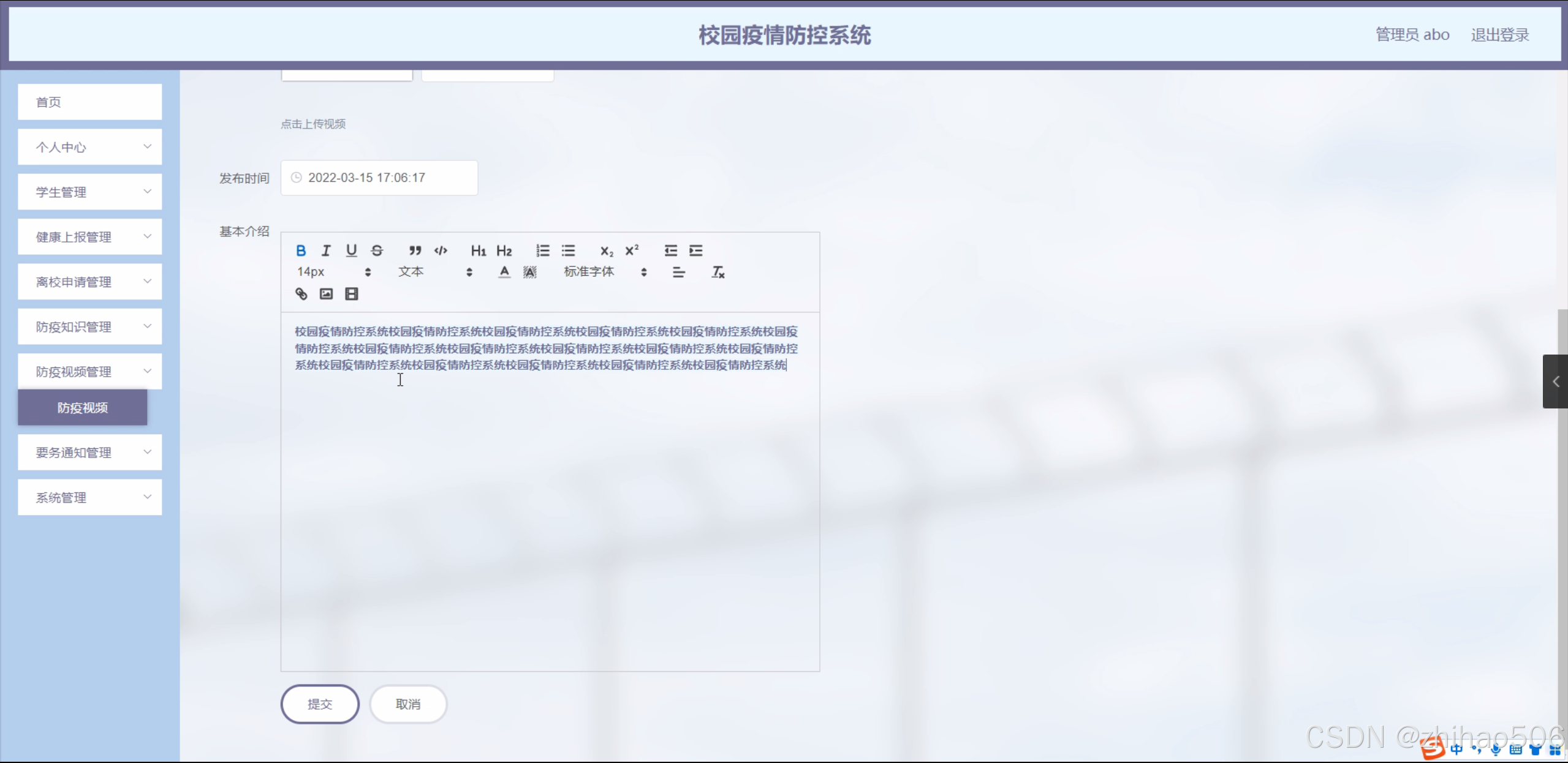The height and width of the screenshot is (763, 1568).
Task: Insert a video into the editor
Action: [351, 294]
